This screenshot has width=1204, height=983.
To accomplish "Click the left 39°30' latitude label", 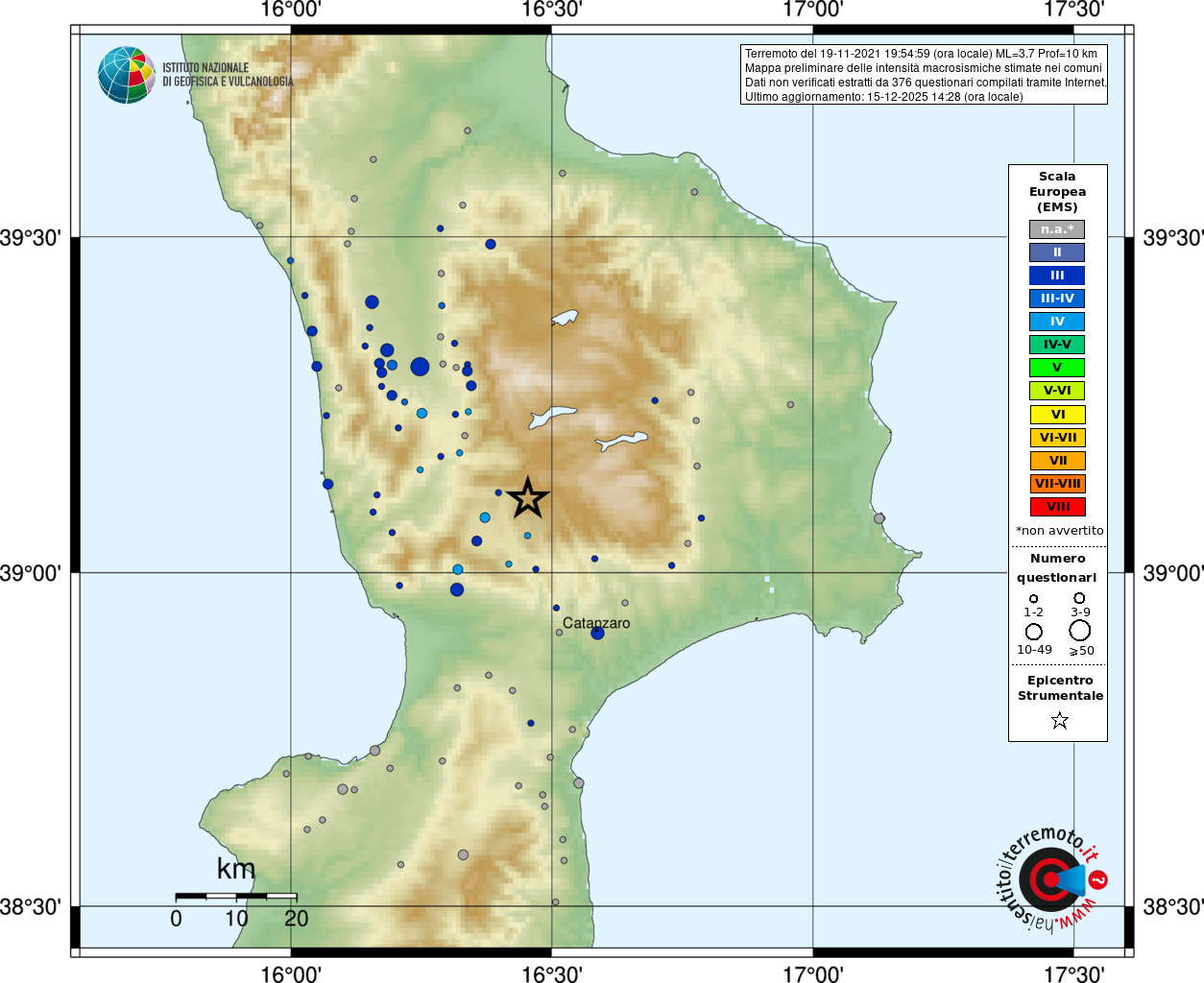I will tap(30, 237).
